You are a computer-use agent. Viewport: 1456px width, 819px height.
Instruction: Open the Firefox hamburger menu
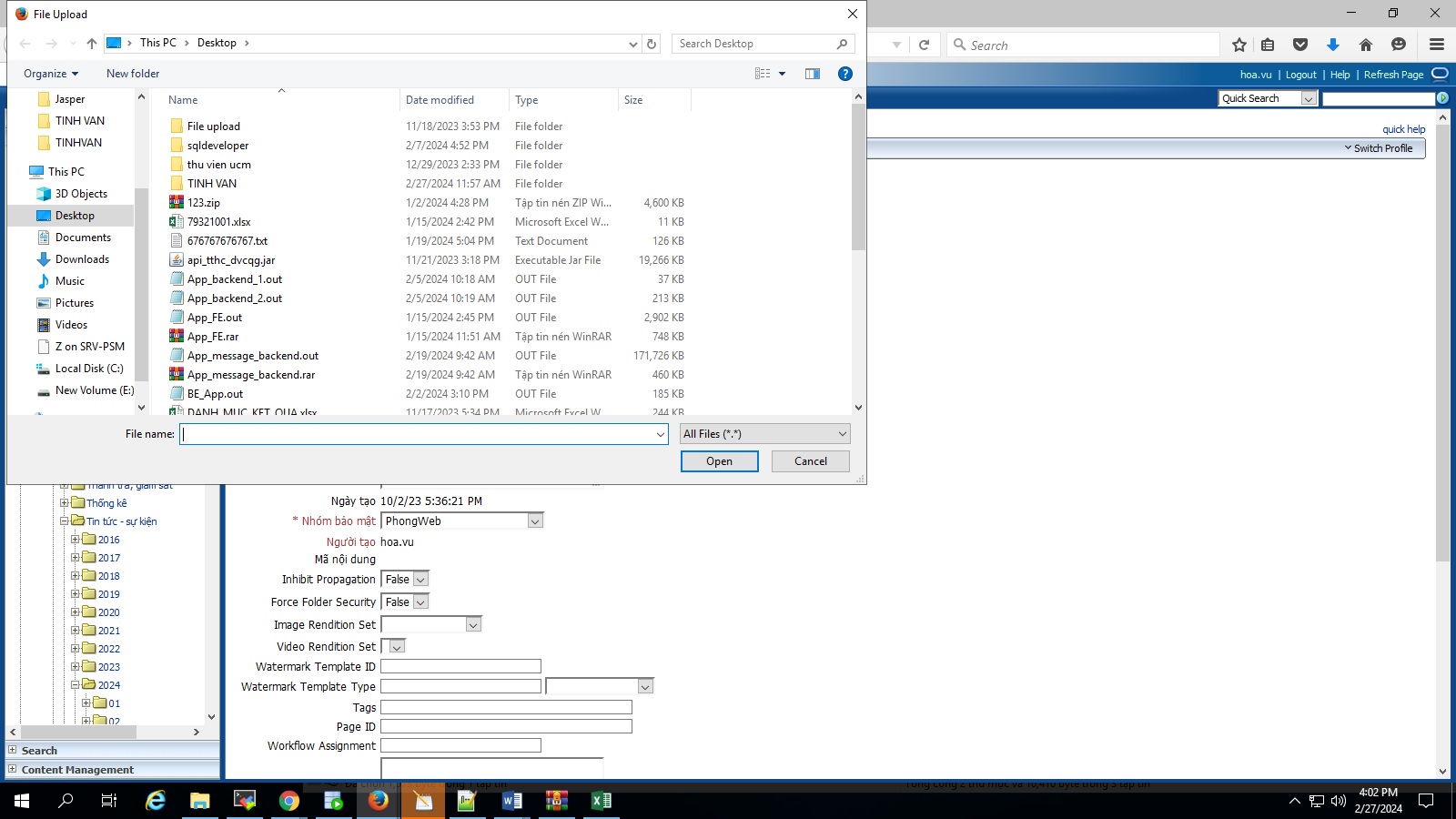click(1437, 45)
